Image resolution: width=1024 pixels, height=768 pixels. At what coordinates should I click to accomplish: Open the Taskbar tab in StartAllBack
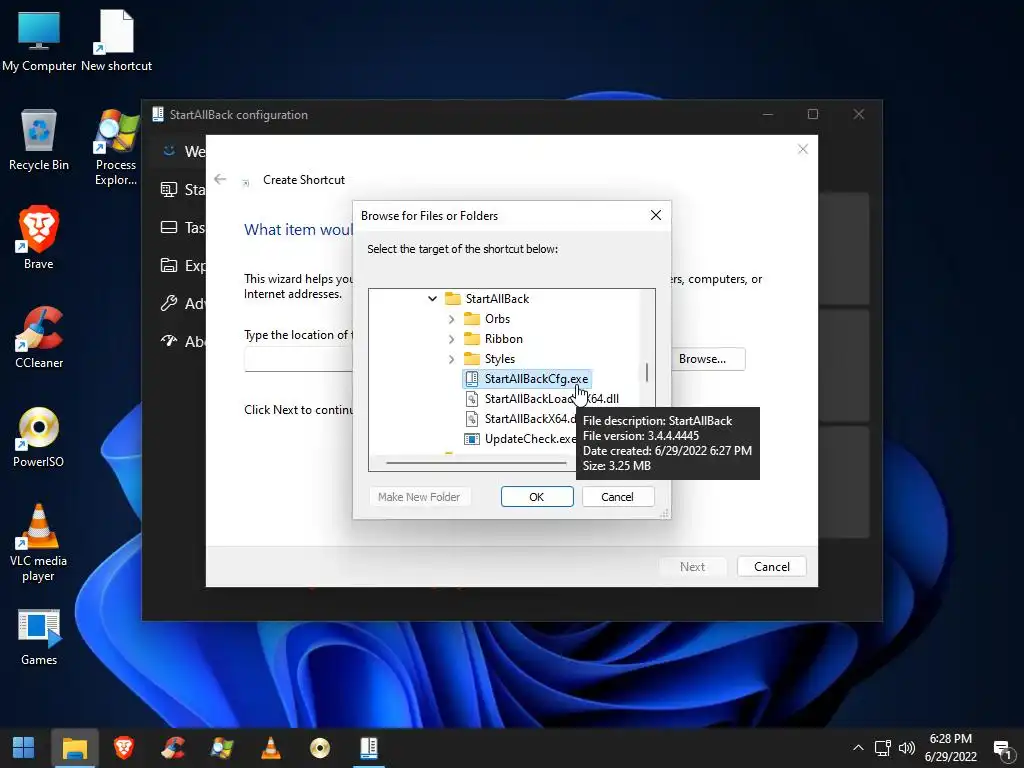click(183, 227)
